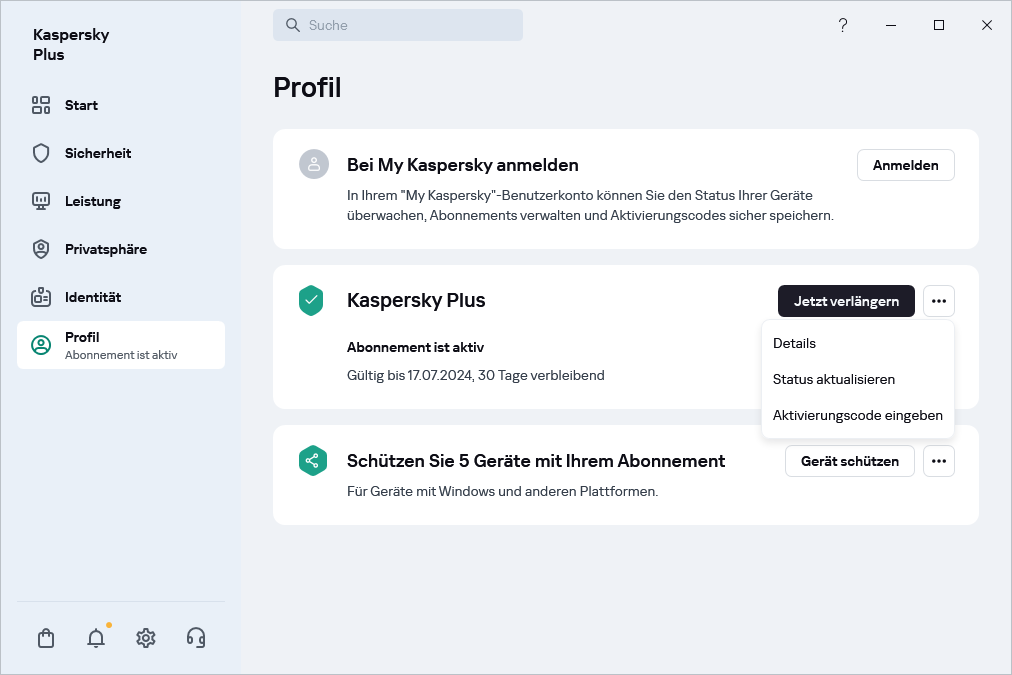Collapse the Kaspersky Plus three-dot menu
The height and width of the screenshot is (675, 1012).
tap(939, 301)
